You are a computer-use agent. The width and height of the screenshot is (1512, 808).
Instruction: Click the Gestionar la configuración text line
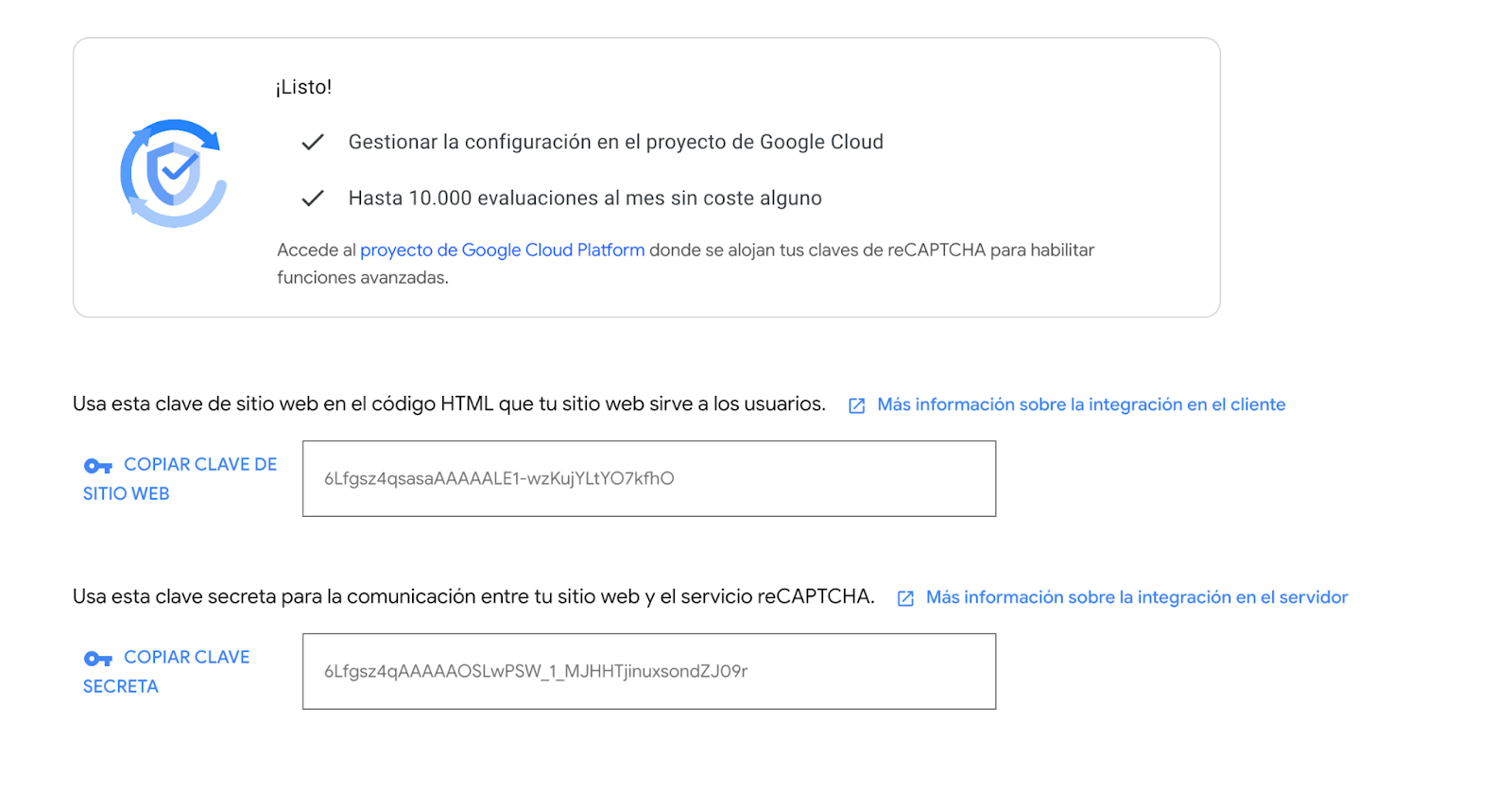615,143
